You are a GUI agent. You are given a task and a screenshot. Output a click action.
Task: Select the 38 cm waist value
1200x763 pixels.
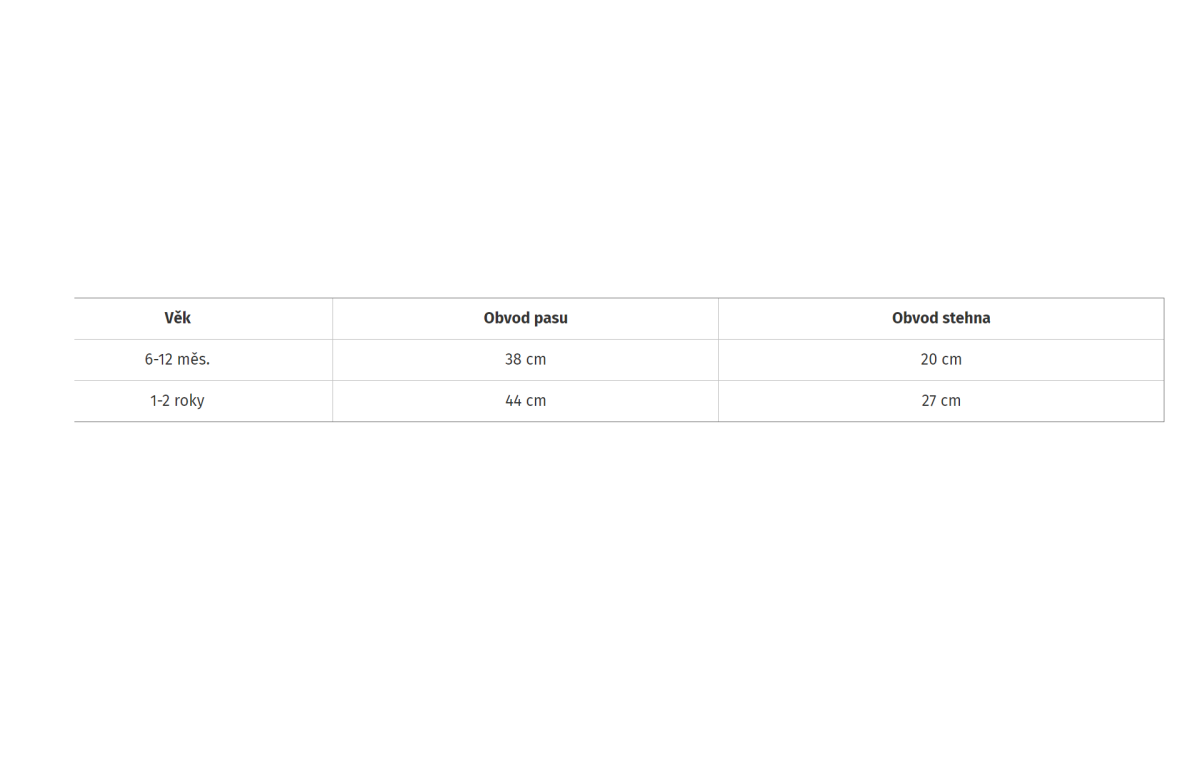[525, 359]
